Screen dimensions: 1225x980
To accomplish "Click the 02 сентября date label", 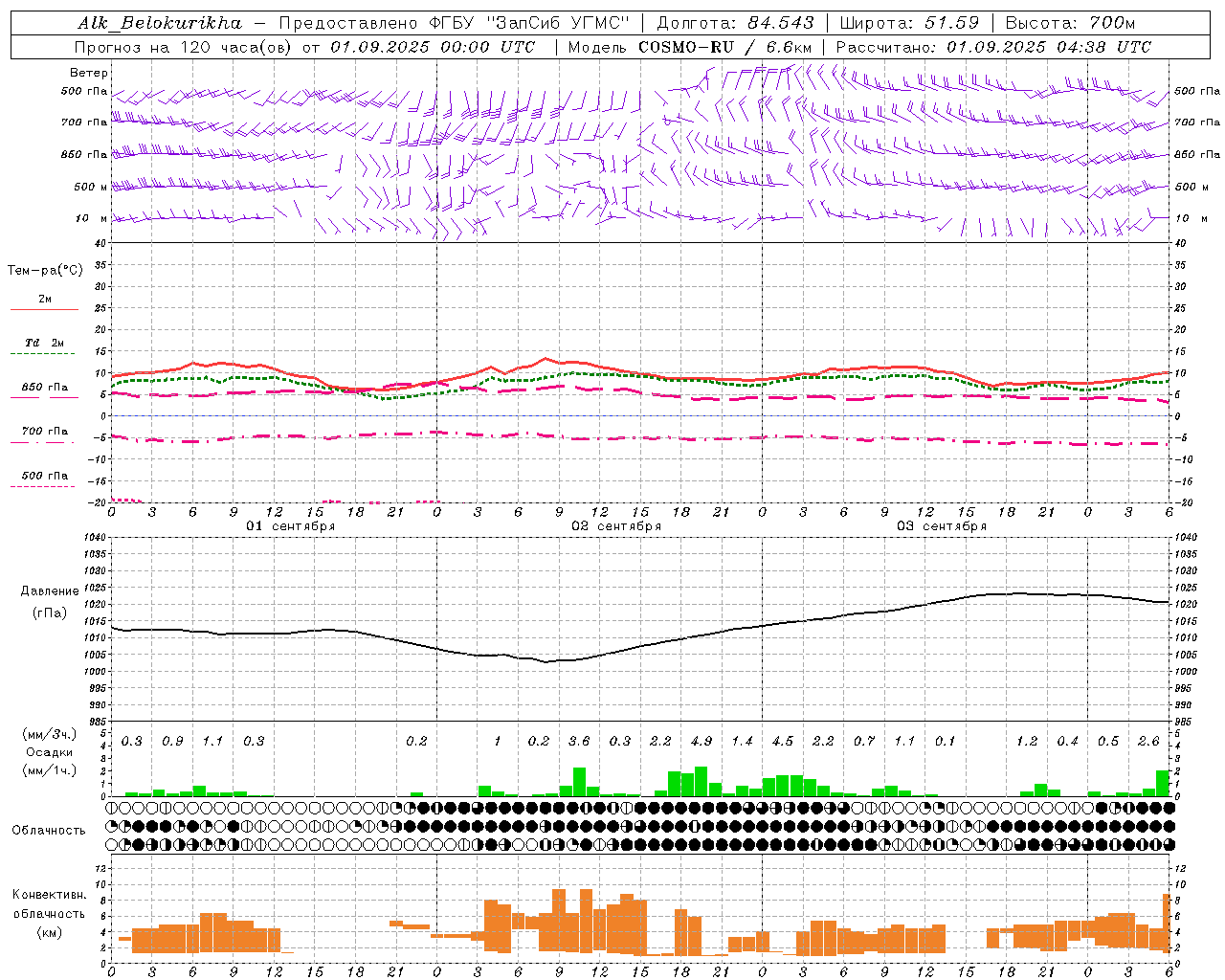I will (x=616, y=526).
